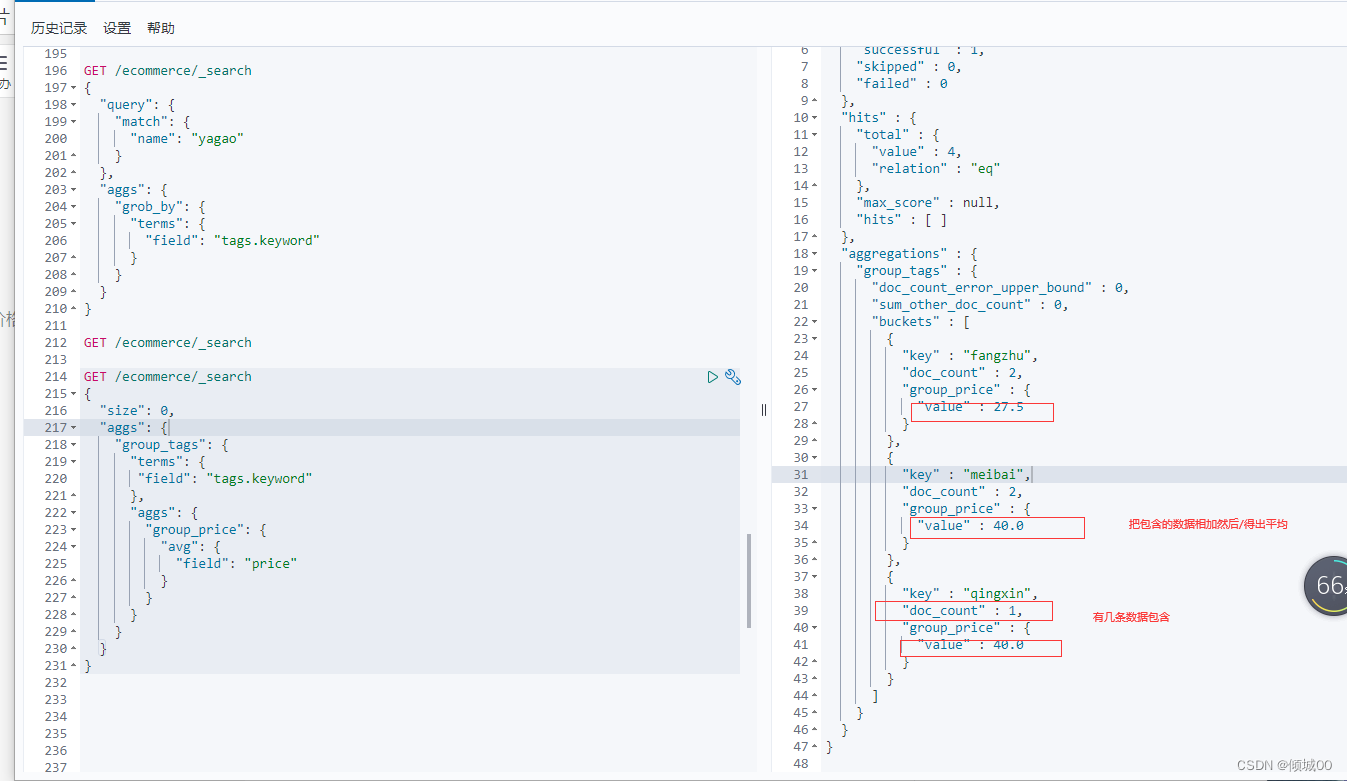The height and width of the screenshot is (781, 1347).
Task: Collapse the "terms" block at line 219
Action: (x=74, y=462)
